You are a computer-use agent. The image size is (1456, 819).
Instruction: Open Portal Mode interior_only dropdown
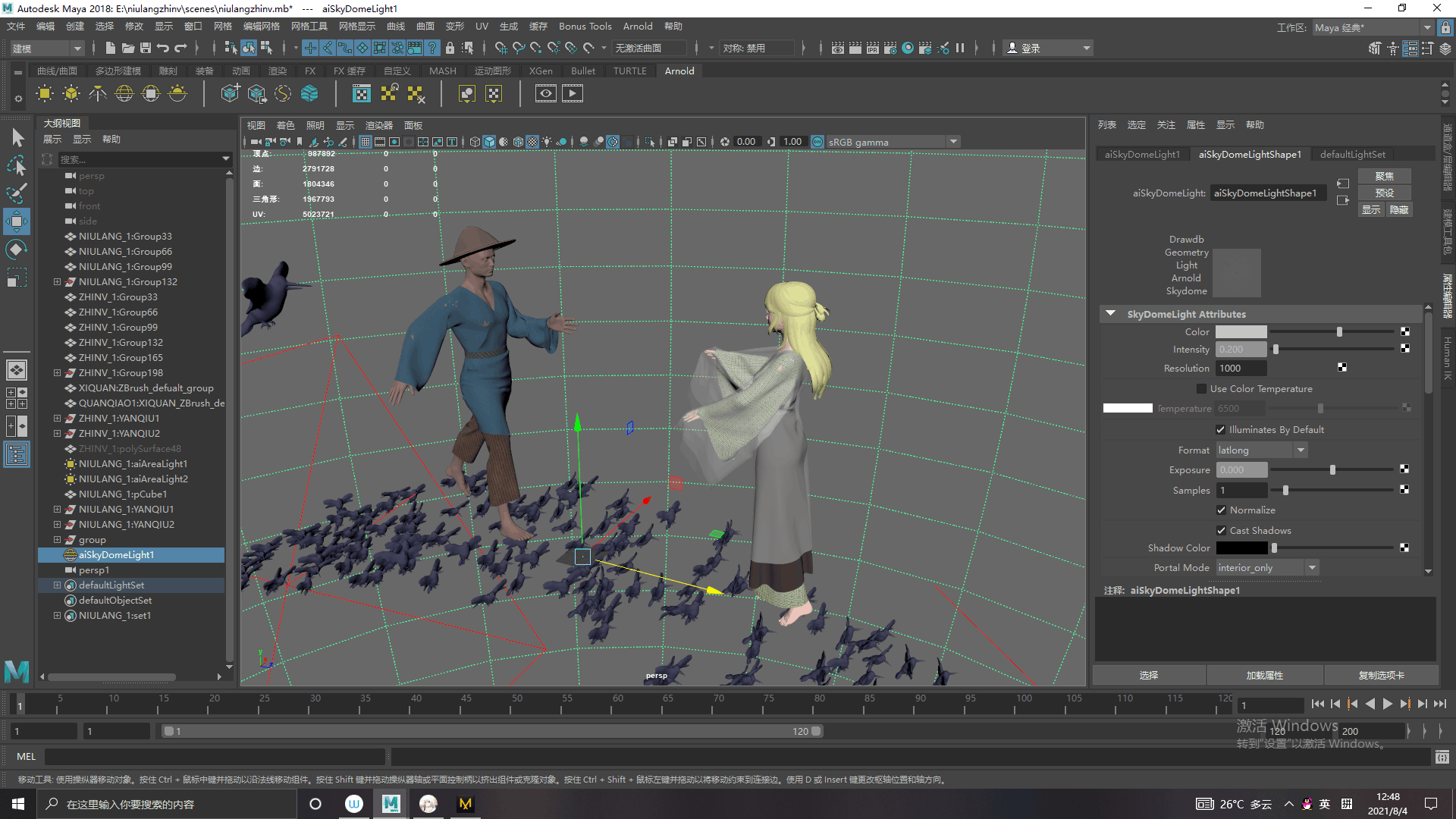pos(1267,568)
